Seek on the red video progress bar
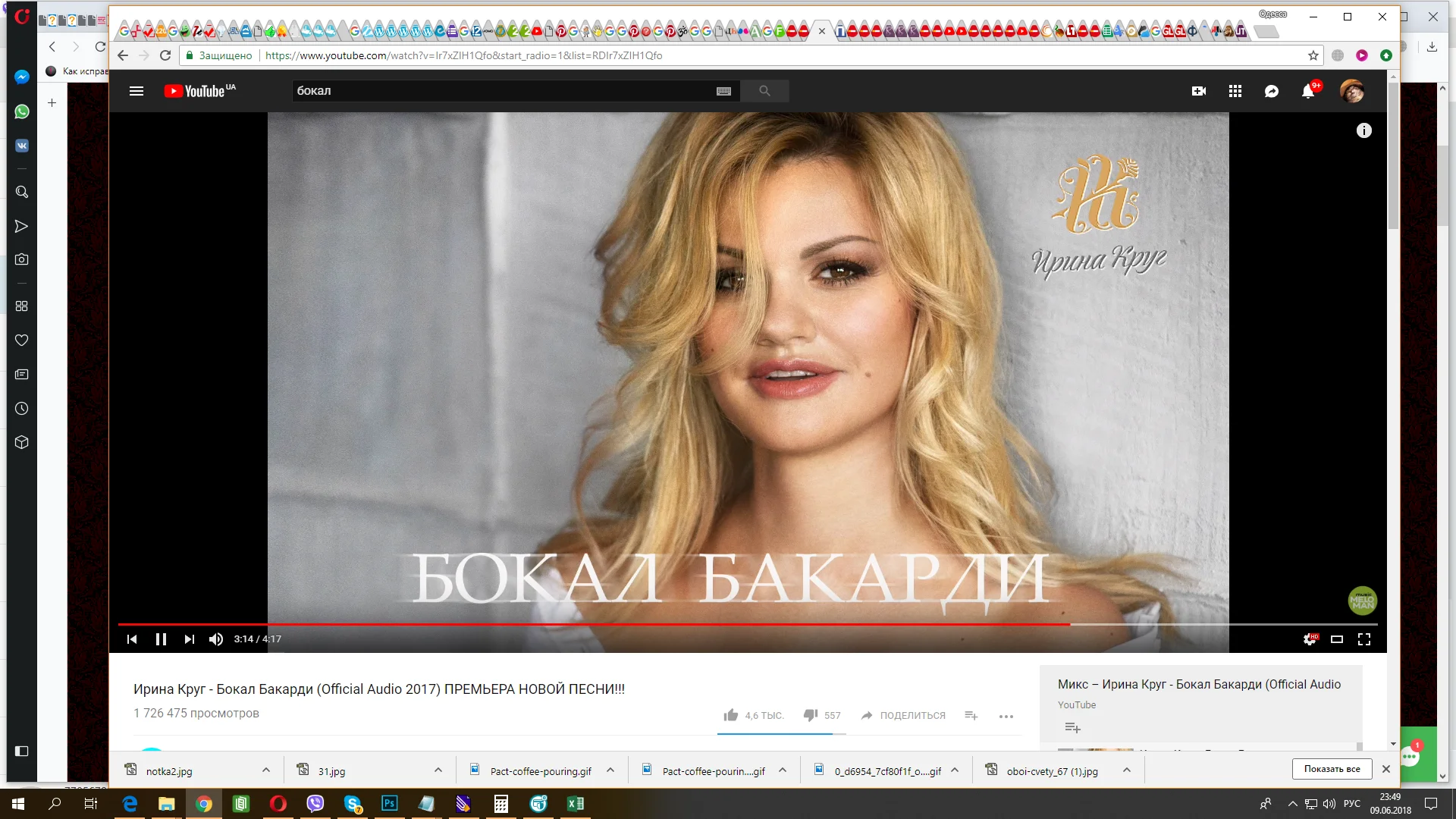This screenshot has width=1456, height=819. pos(591,624)
